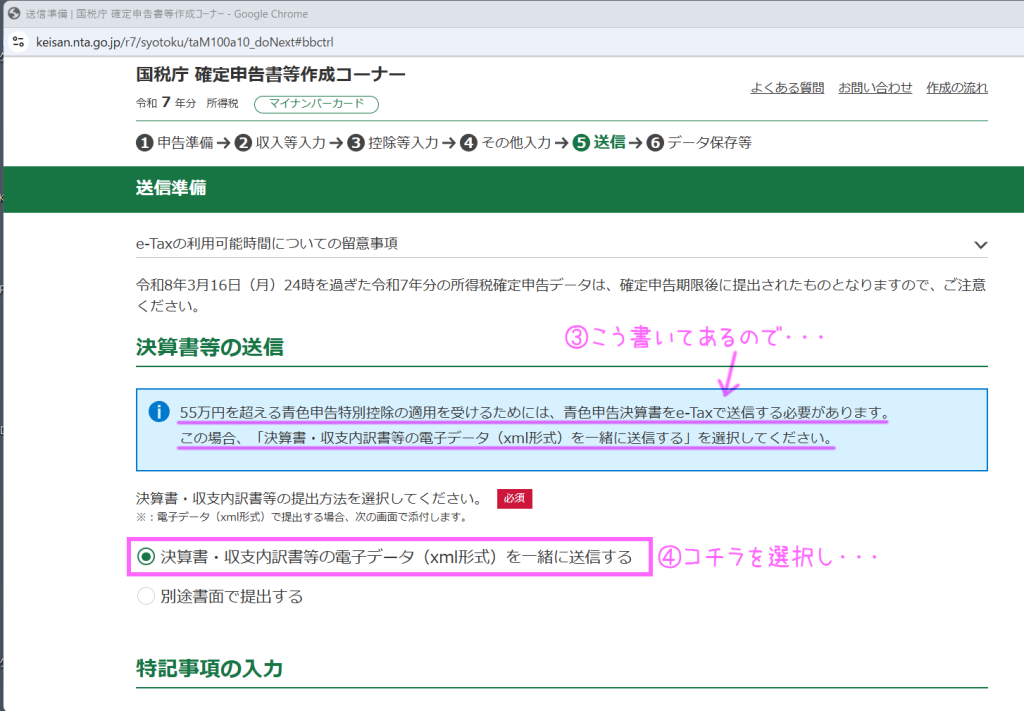
Task: Click the step 1 申告準備 circle icon
Action: [145, 143]
